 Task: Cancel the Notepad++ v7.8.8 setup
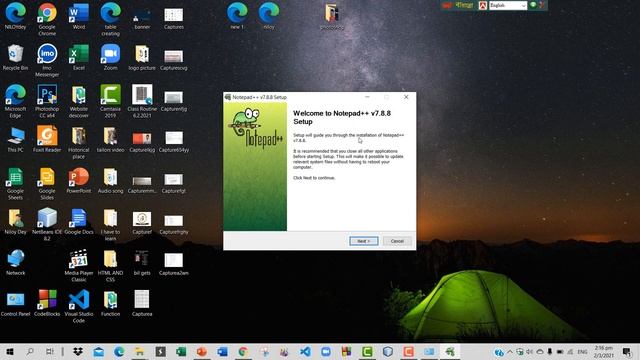(397, 241)
